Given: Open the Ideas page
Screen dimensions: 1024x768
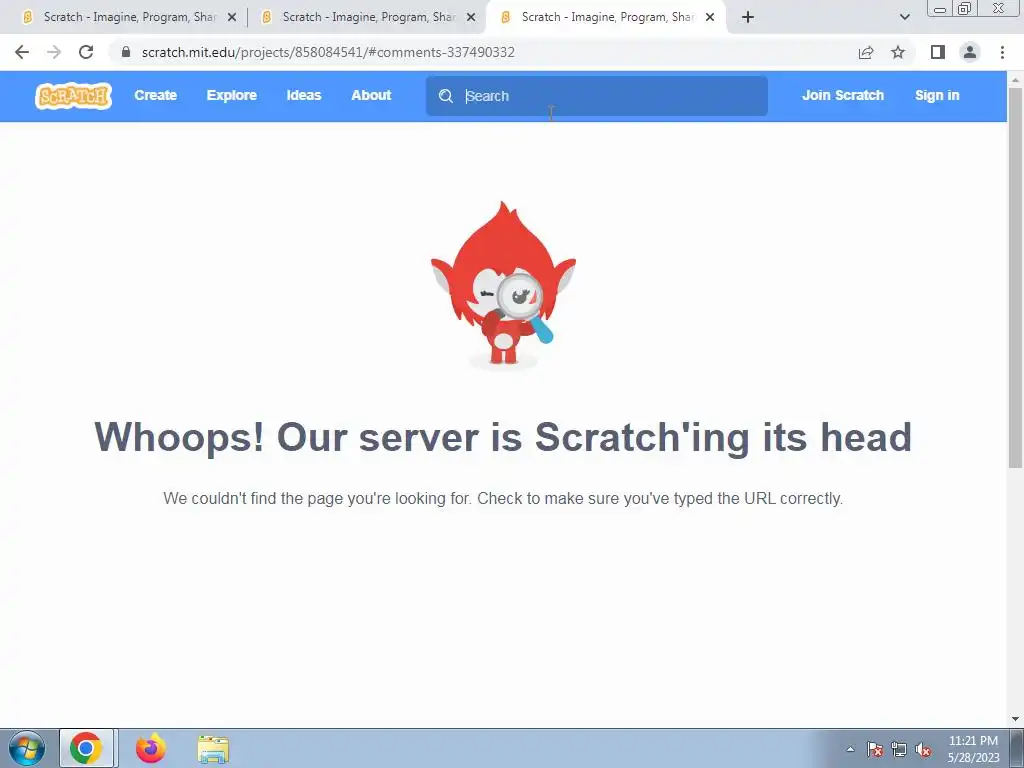Looking at the screenshot, I should [x=304, y=95].
